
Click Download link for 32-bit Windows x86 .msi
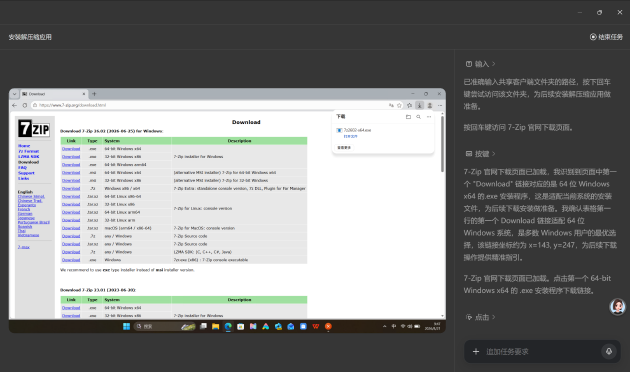[71, 180]
